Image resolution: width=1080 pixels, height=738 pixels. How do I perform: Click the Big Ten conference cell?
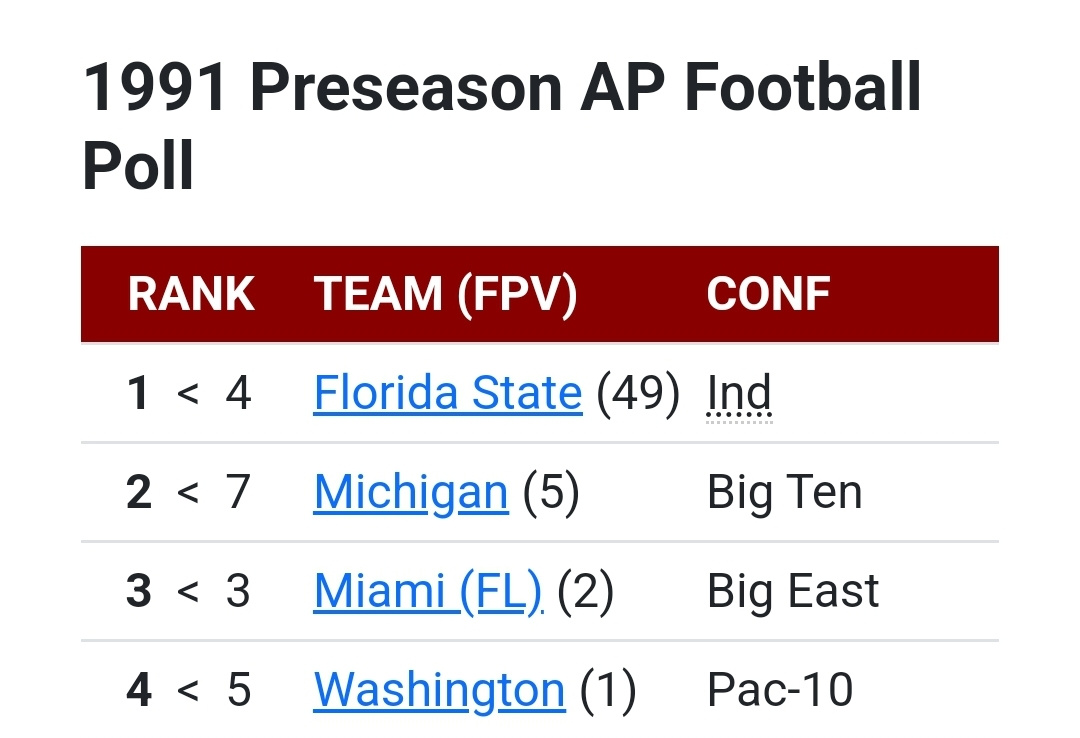(x=784, y=492)
